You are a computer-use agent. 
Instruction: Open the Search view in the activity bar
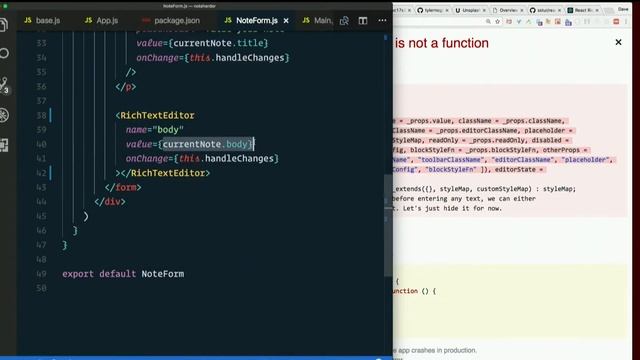(4, 53)
